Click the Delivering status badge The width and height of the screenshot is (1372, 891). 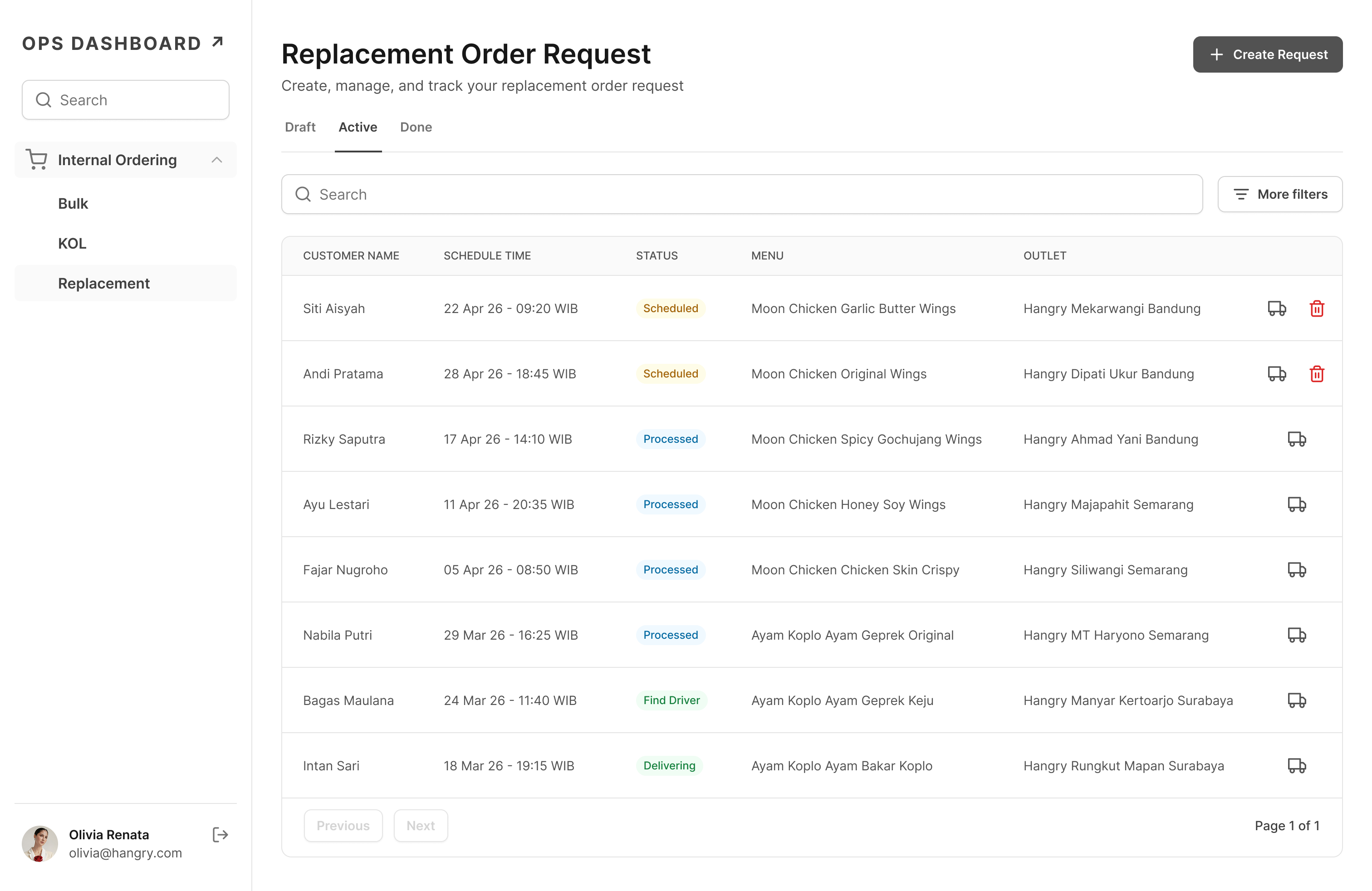click(669, 766)
